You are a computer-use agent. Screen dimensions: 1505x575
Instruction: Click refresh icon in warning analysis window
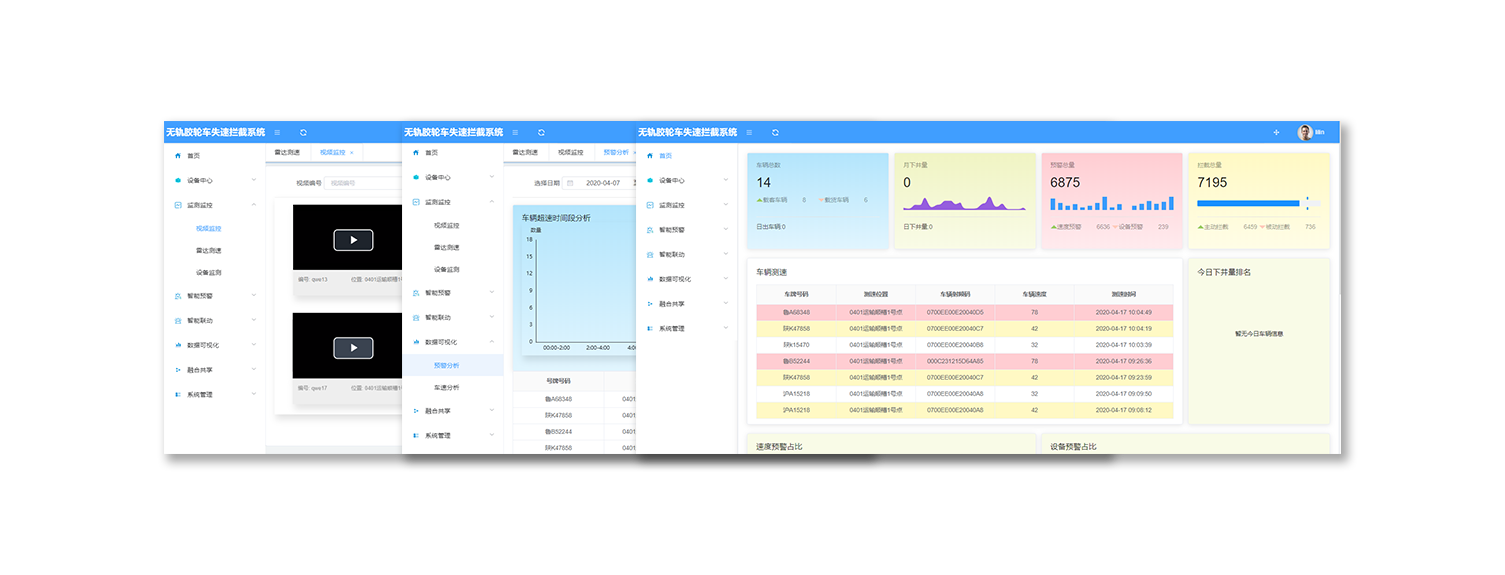pos(541,132)
